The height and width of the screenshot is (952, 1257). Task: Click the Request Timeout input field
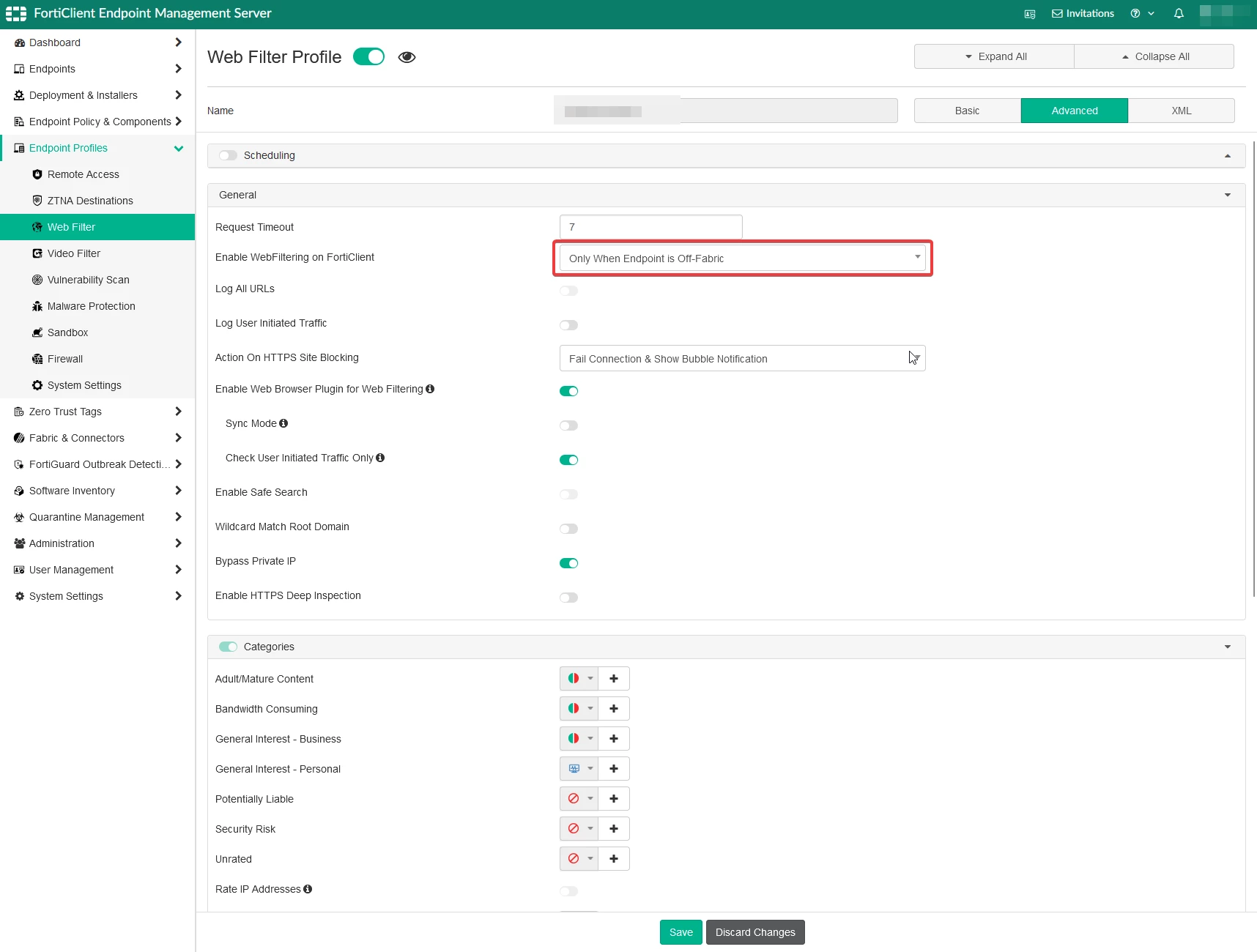click(x=650, y=227)
